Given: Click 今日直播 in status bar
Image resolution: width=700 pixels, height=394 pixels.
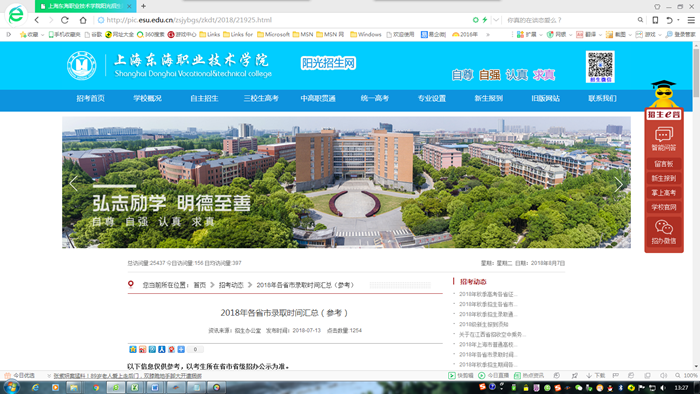Looking at the screenshot, I should [x=494, y=376].
